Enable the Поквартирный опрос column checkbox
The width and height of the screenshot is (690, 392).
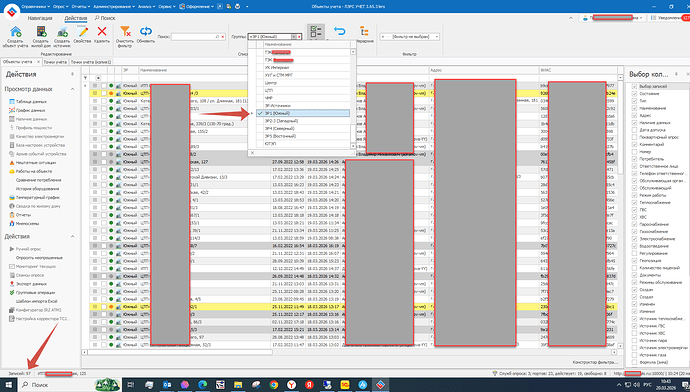634,137
